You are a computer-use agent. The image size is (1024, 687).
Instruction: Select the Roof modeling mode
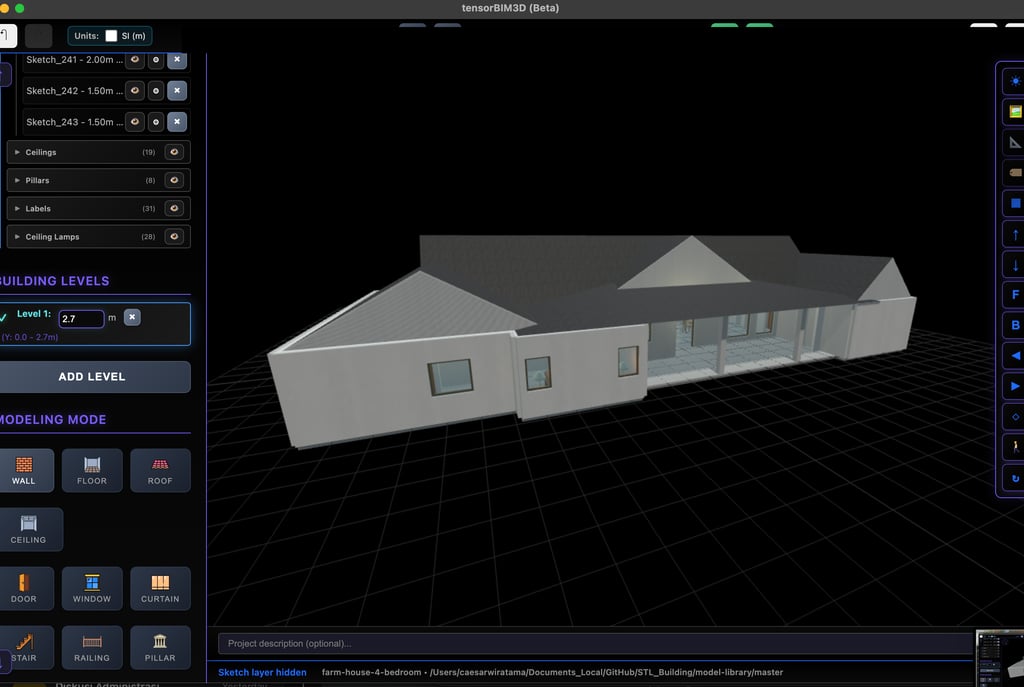point(160,470)
